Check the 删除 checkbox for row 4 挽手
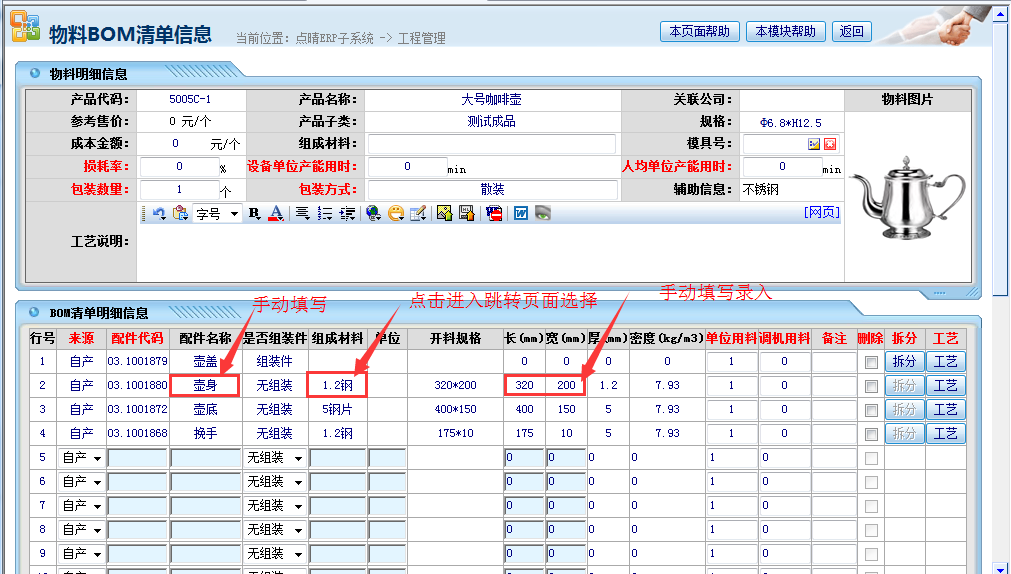 871,434
